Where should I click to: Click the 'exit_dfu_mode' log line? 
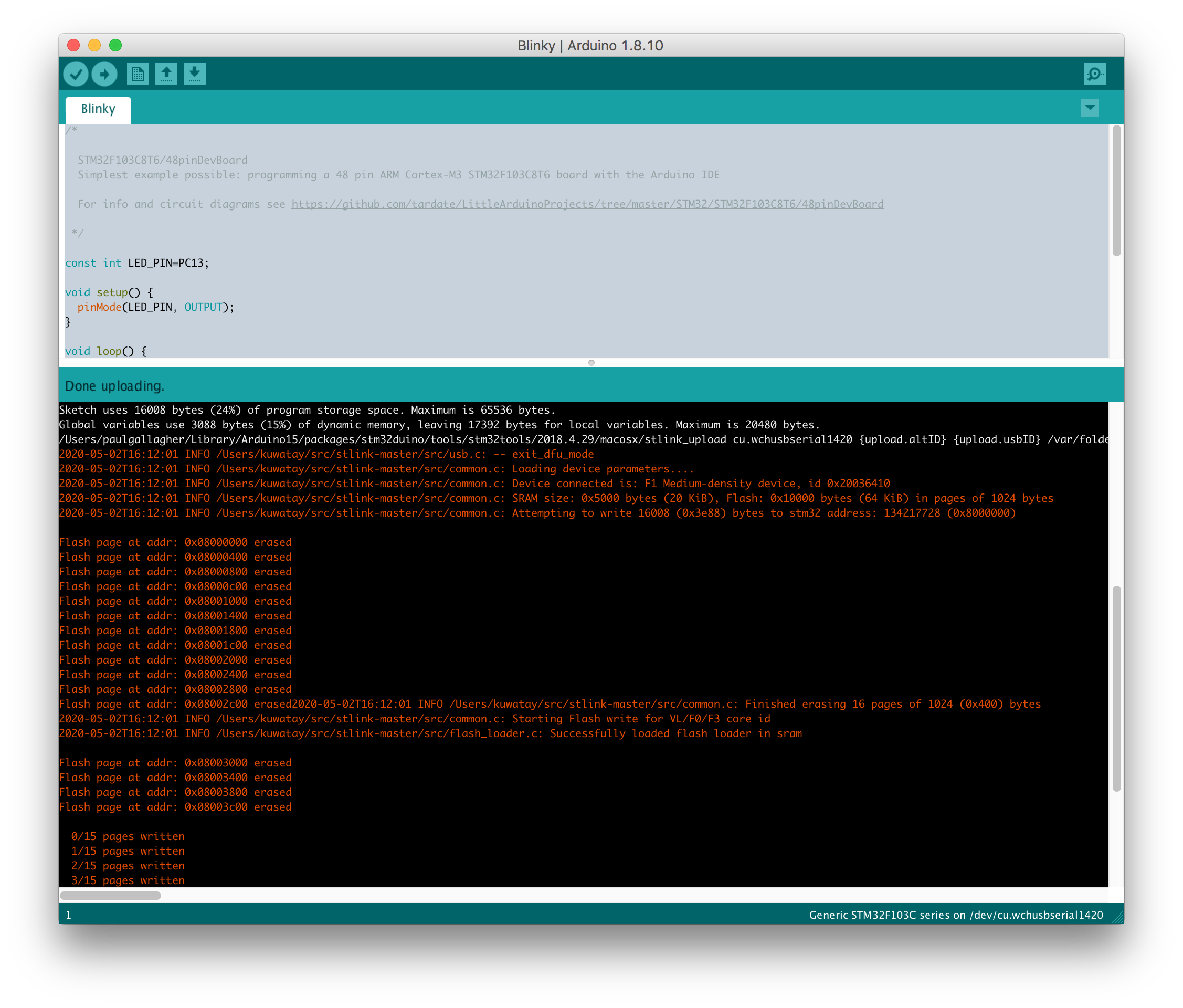tap(326, 454)
